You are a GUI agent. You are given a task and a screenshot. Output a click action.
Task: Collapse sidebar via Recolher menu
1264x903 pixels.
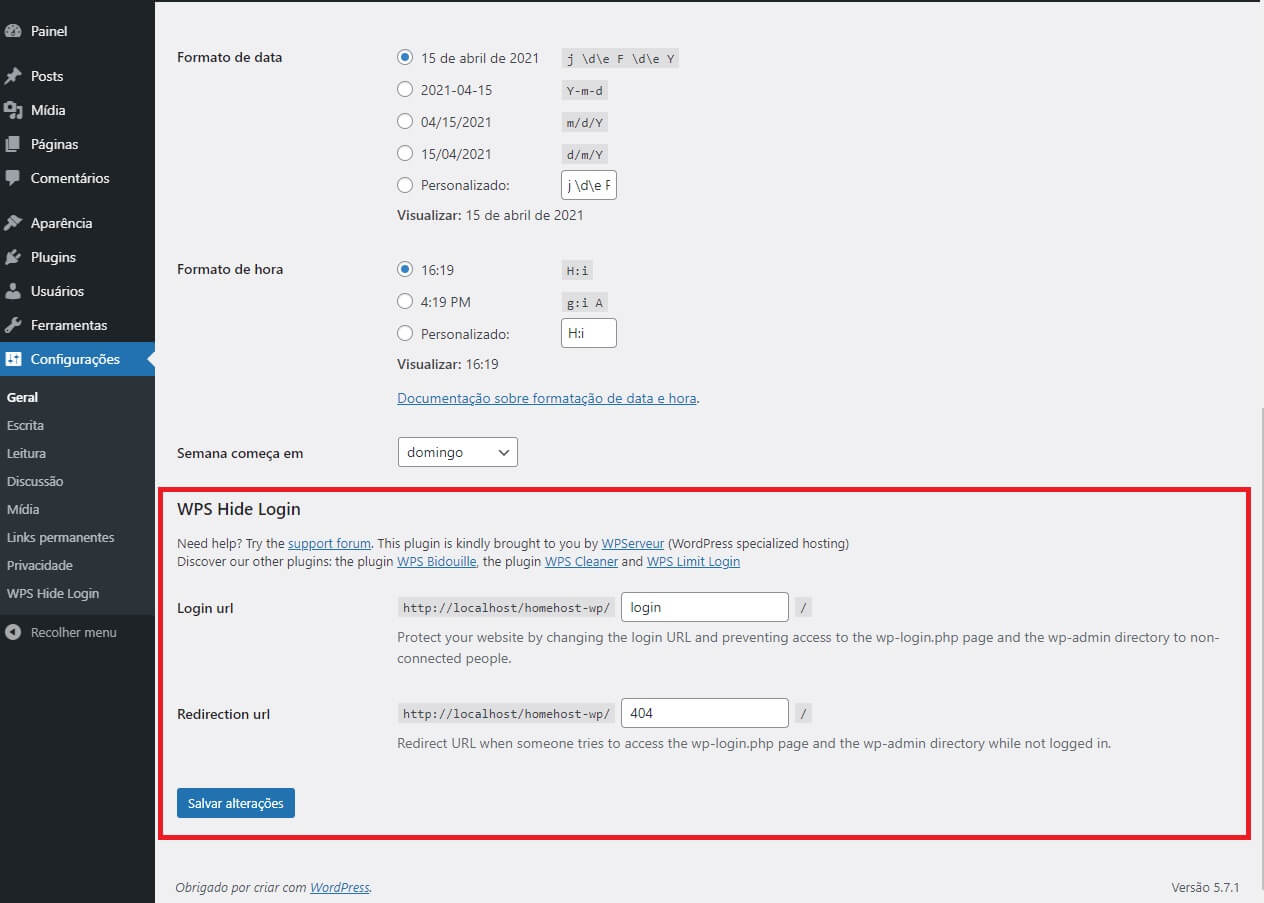(x=77, y=632)
